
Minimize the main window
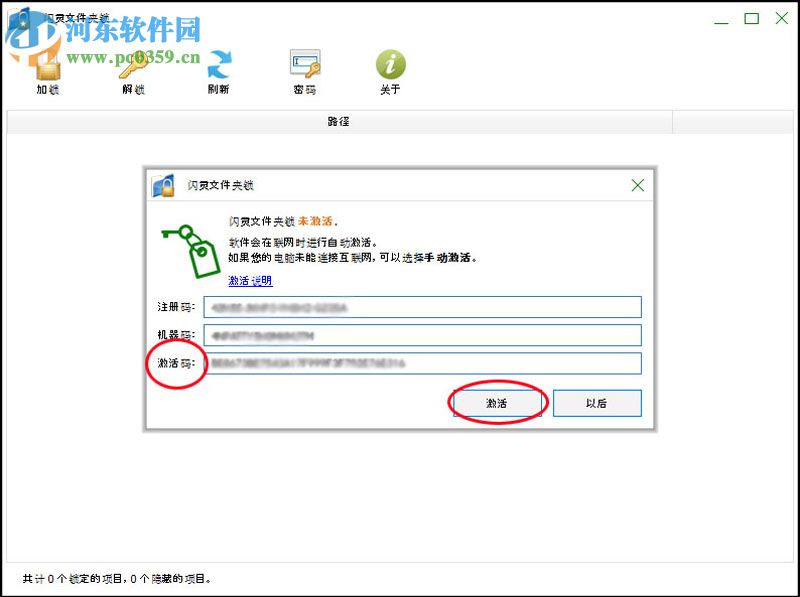click(719, 18)
